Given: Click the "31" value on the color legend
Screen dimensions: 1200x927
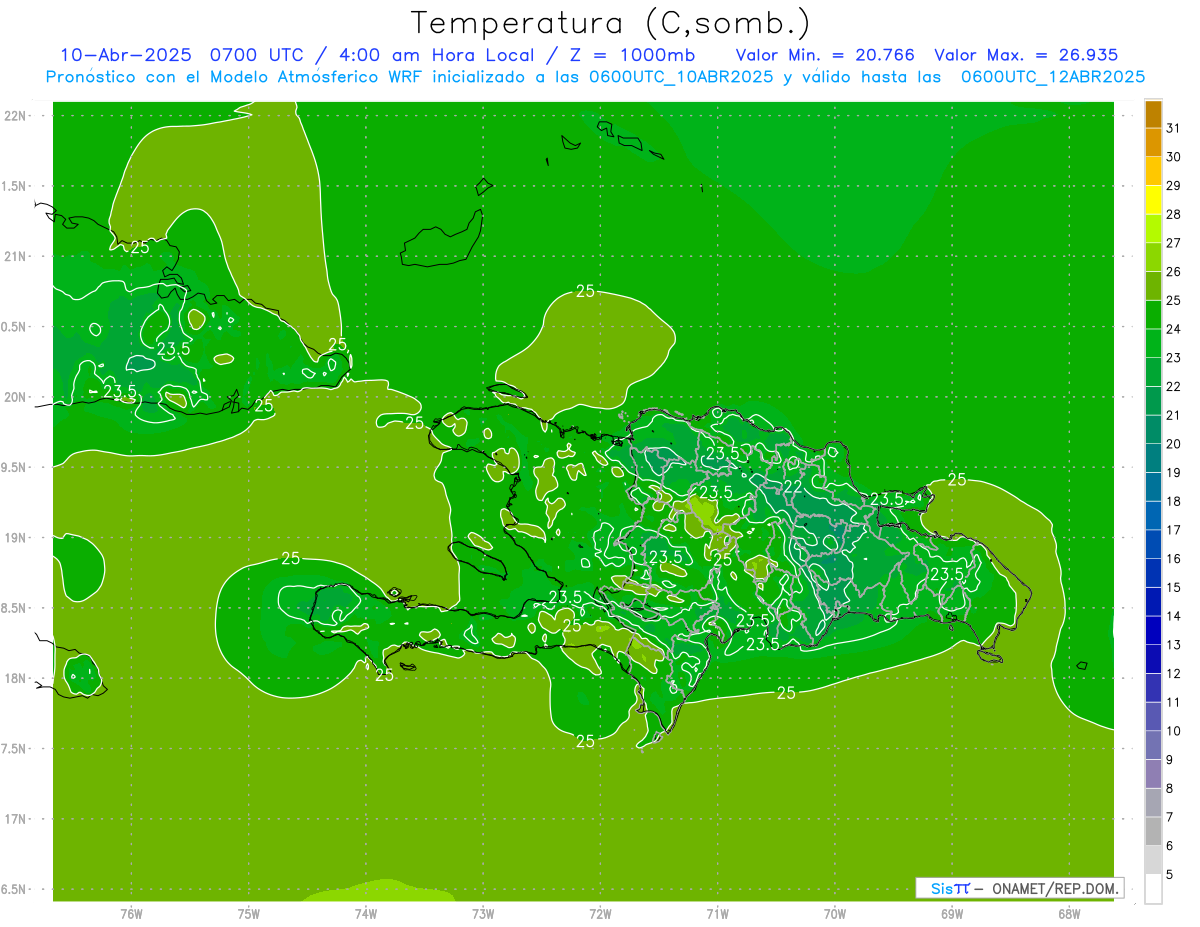Looking at the screenshot, I should pyautogui.click(x=1174, y=128).
